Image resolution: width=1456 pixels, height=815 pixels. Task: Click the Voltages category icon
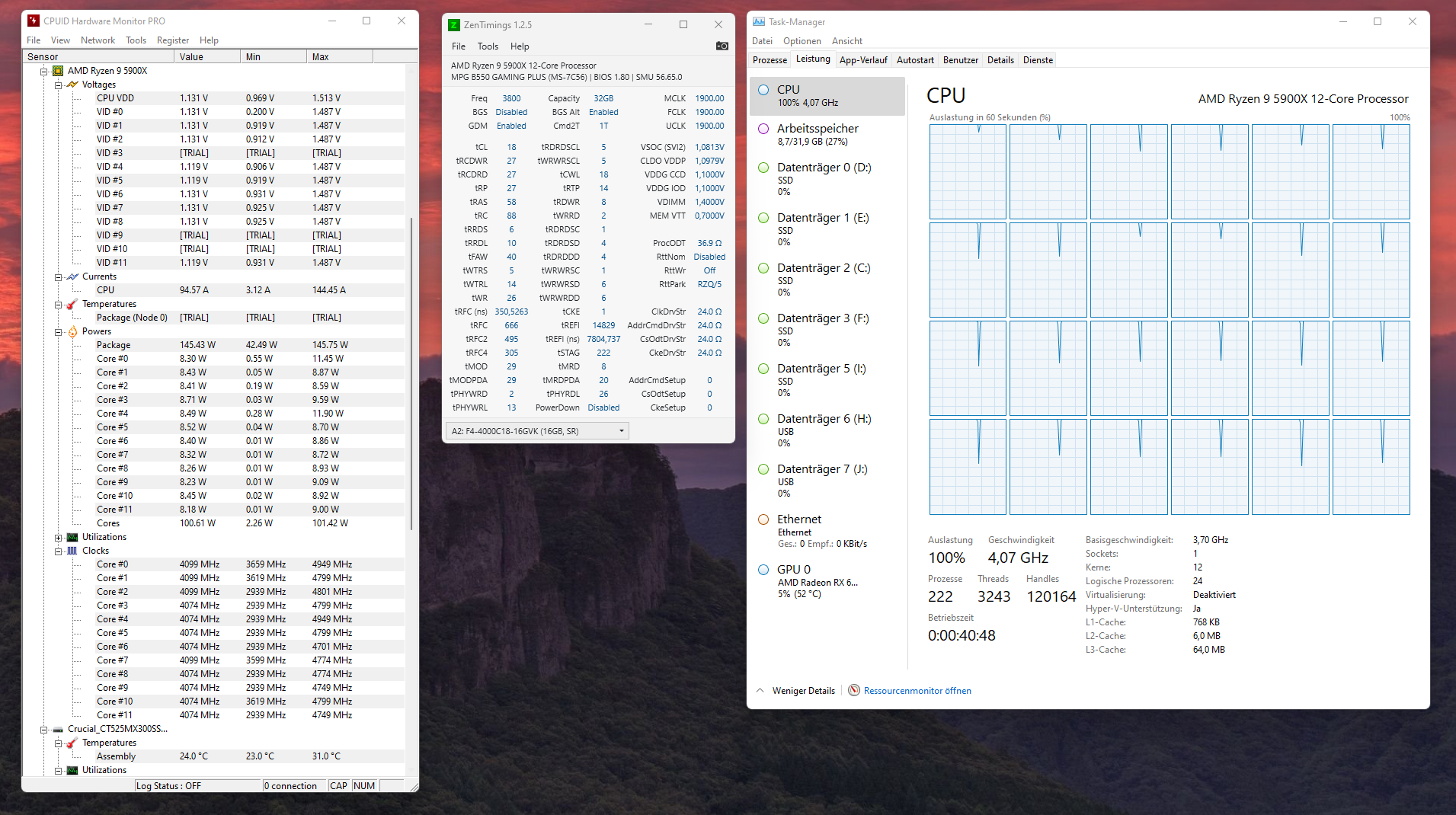click(72, 85)
